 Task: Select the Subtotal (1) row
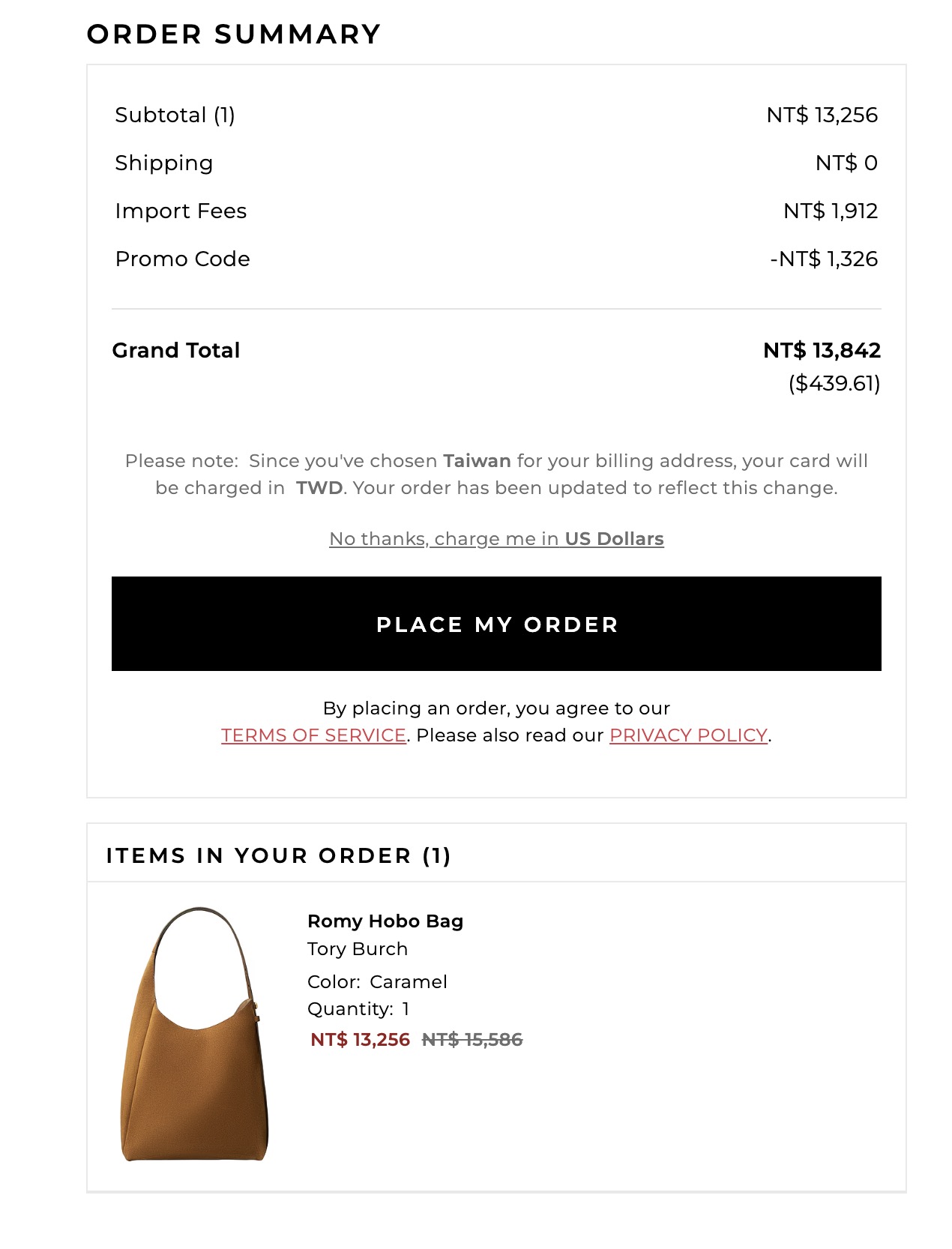click(174, 115)
